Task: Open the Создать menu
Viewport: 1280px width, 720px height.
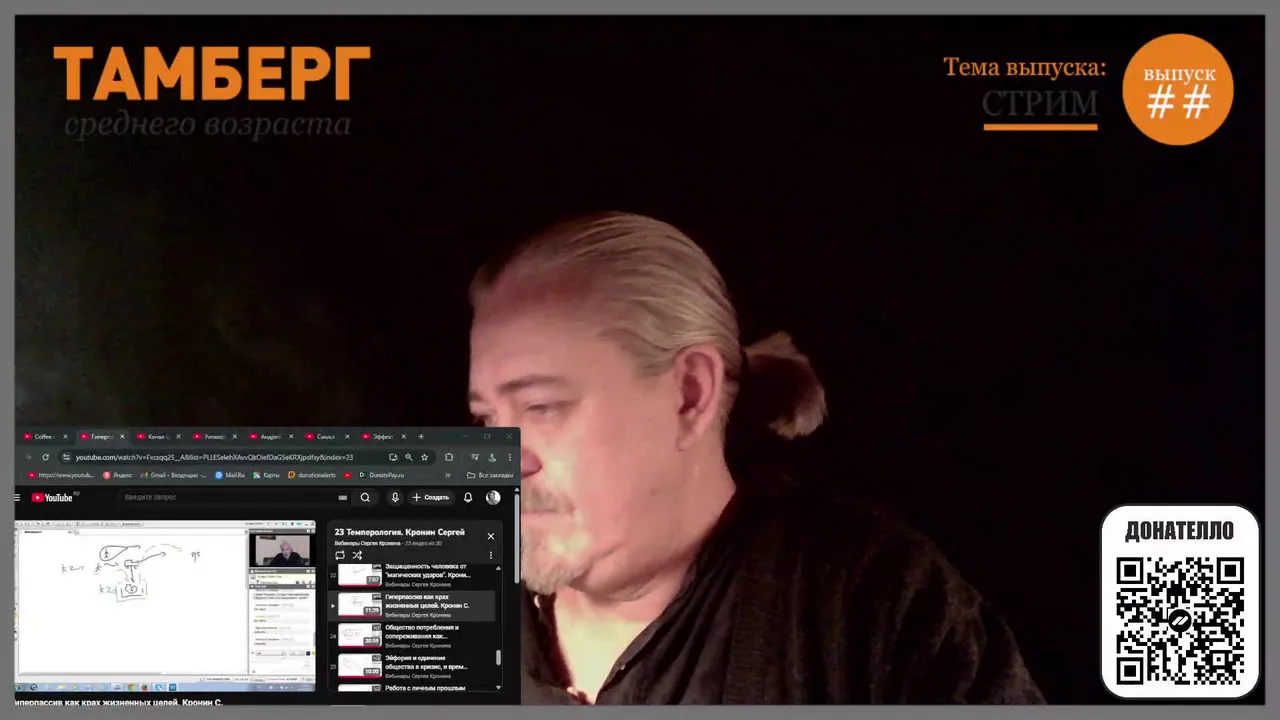Action: 431,497
